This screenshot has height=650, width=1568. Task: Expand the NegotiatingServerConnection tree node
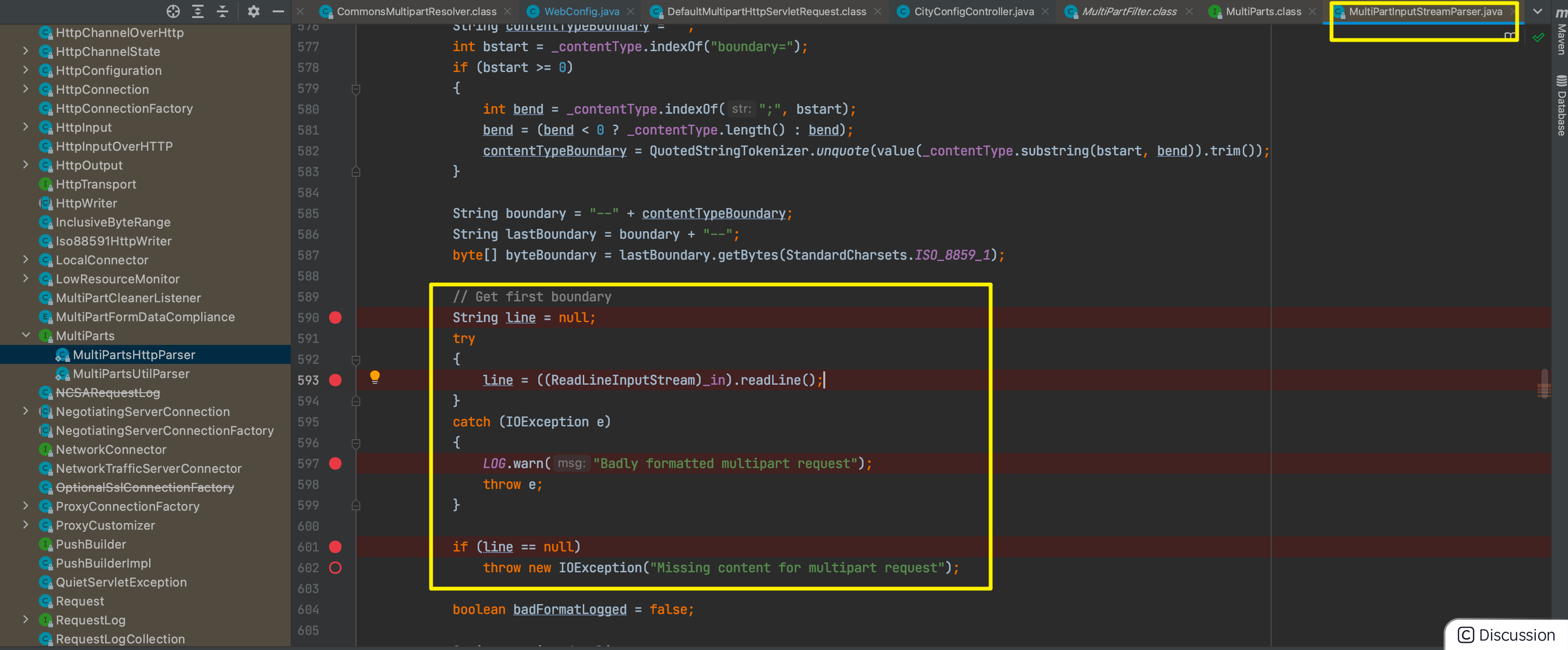tap(26, 411)
